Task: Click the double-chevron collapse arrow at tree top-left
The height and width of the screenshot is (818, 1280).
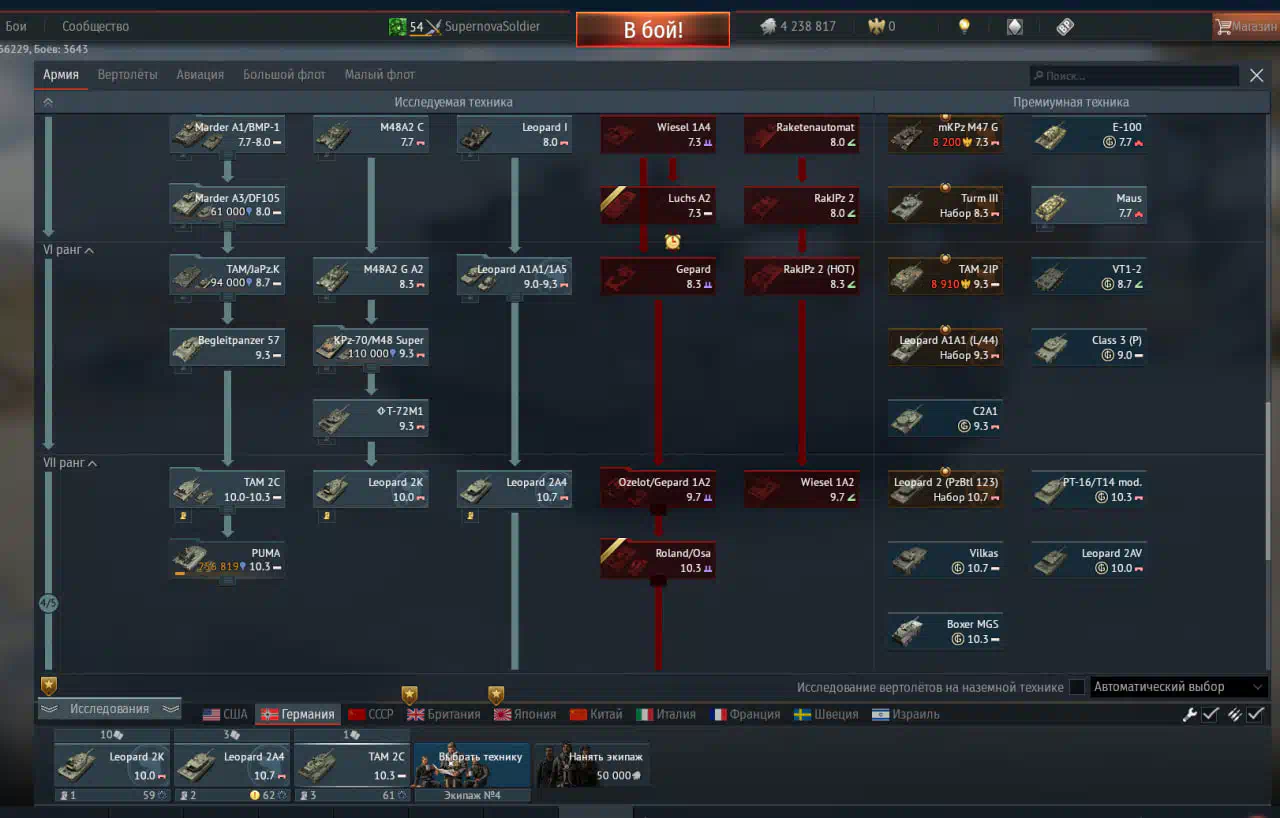Action: click(x=48, y=102)
